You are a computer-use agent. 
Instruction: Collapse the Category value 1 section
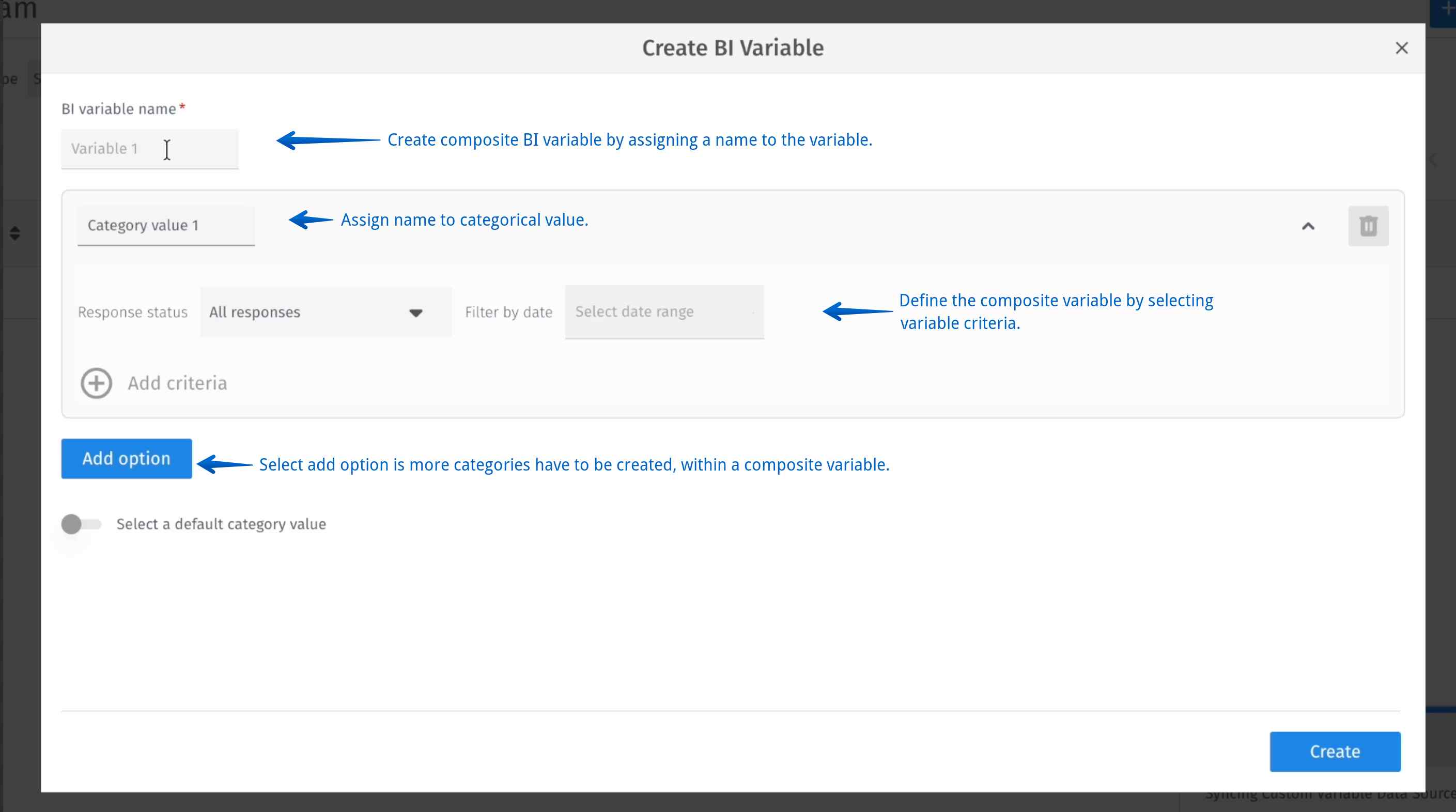point(1308,227)
